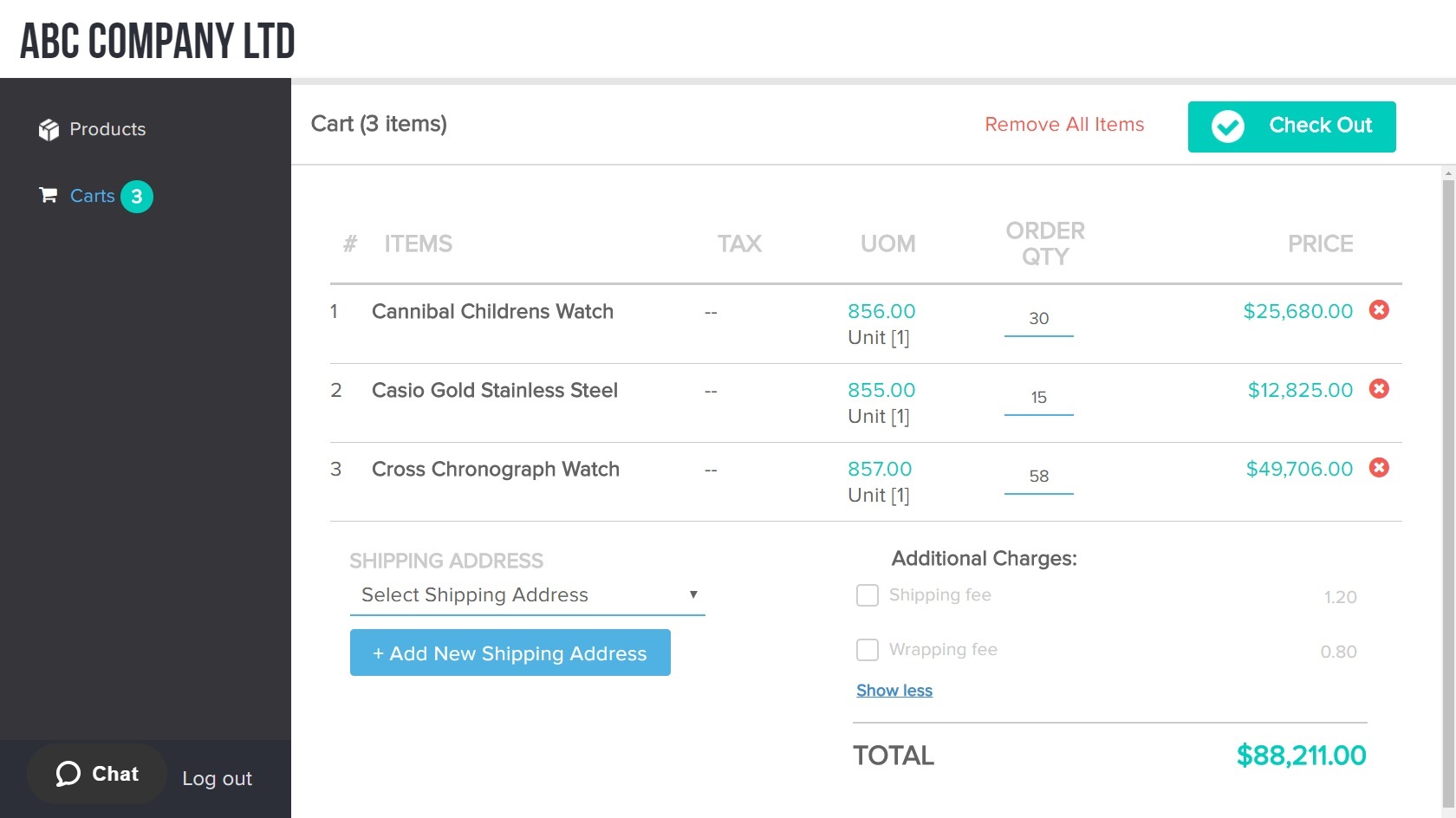Go to the Carts menu item
Image resolution: width=1456 pixels, height=818 pixels.
point(92,196)
